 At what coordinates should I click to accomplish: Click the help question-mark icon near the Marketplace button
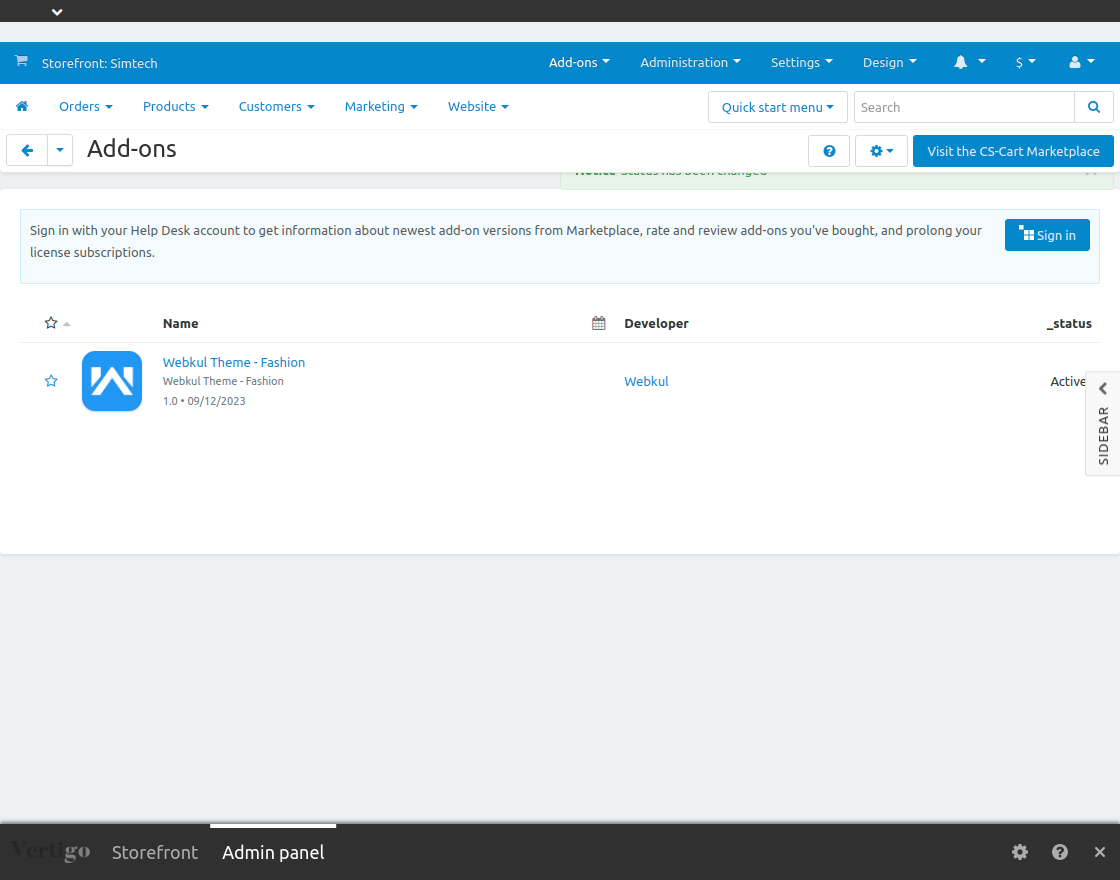(829, 150)
